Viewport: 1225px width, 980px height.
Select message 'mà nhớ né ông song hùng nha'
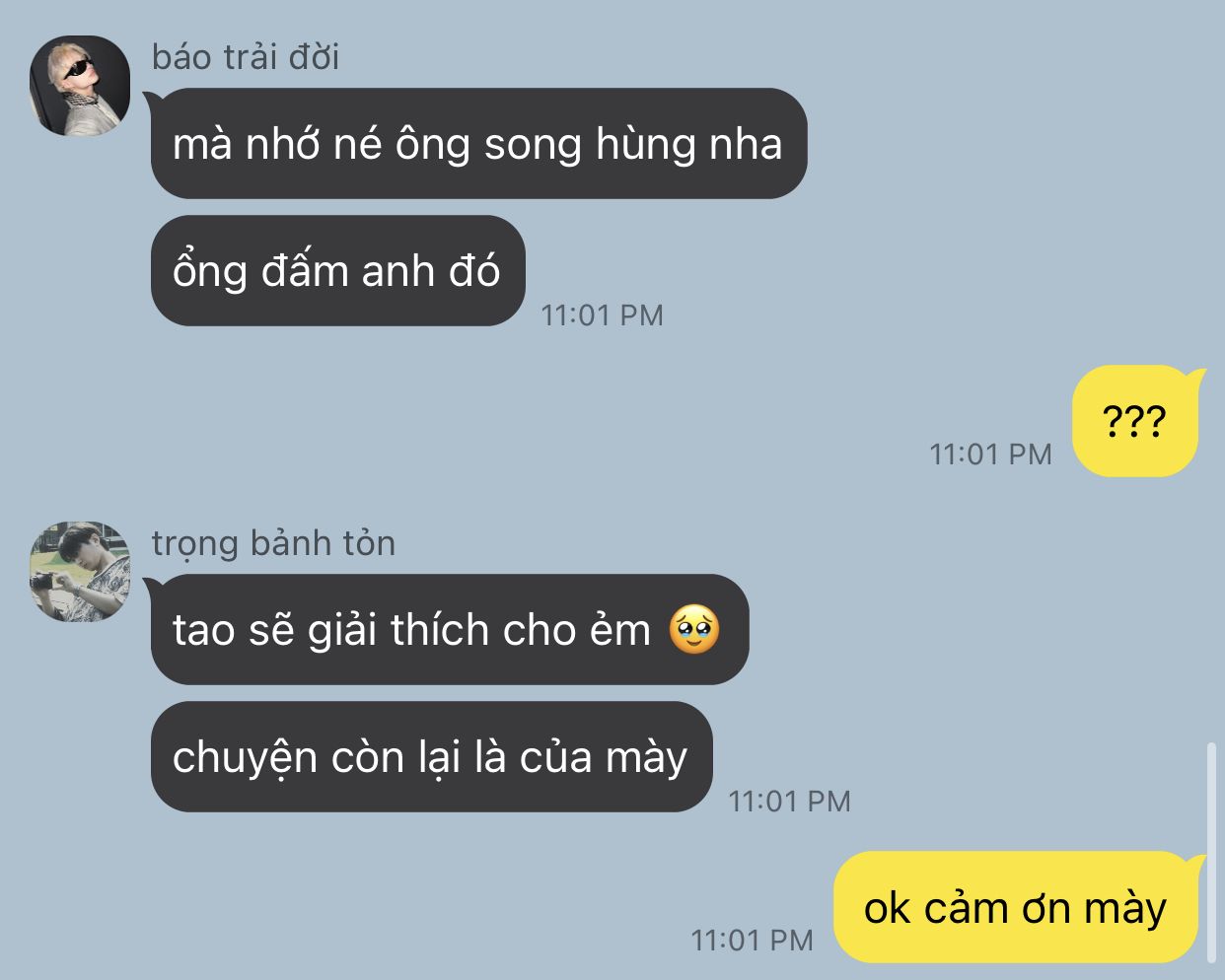pyautogui.click(x=478, y=144)
